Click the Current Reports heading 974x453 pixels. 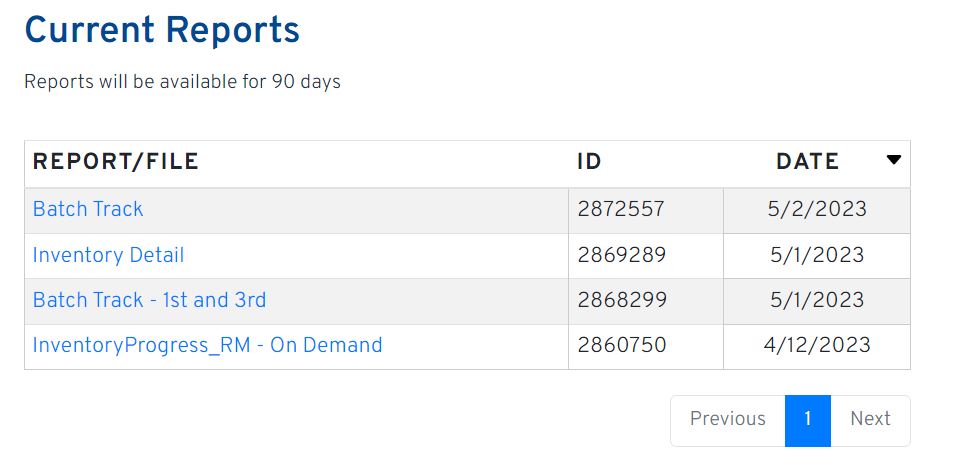point(162,30)
